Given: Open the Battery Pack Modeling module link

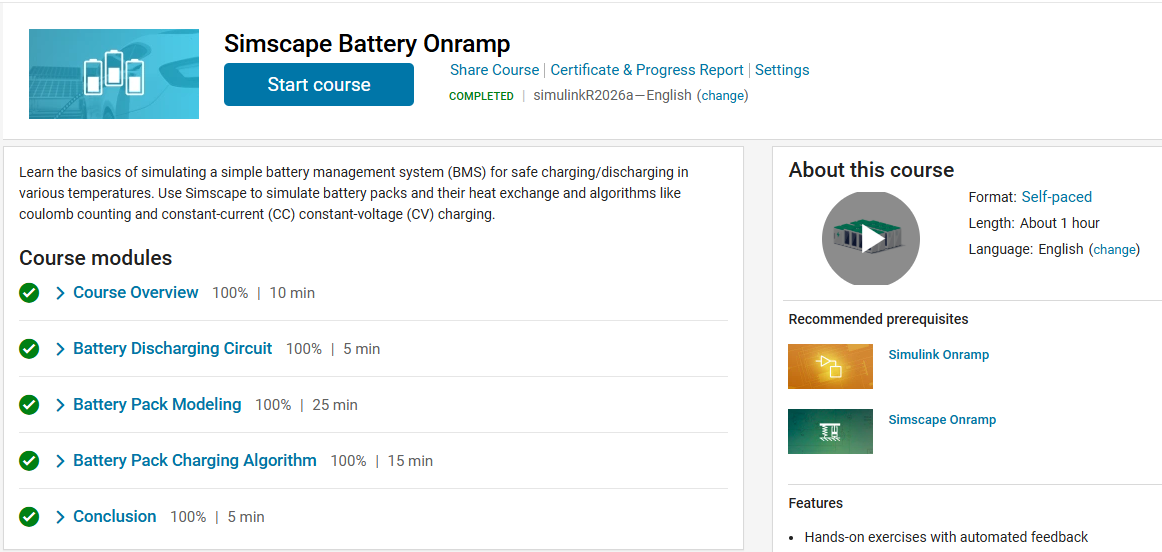Looking at the screenshot, I should pyautogui.click(x=157, y=405).
